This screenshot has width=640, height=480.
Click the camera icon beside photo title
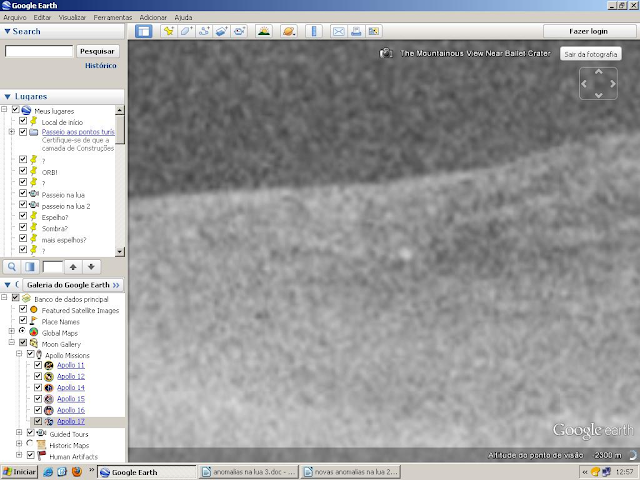(386, 53)
